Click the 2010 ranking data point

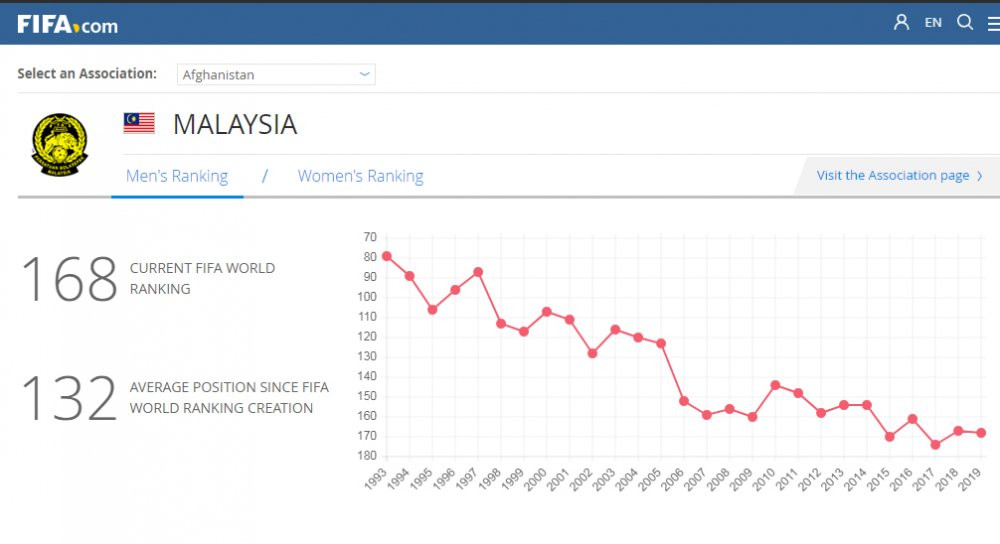coord(775,385)
